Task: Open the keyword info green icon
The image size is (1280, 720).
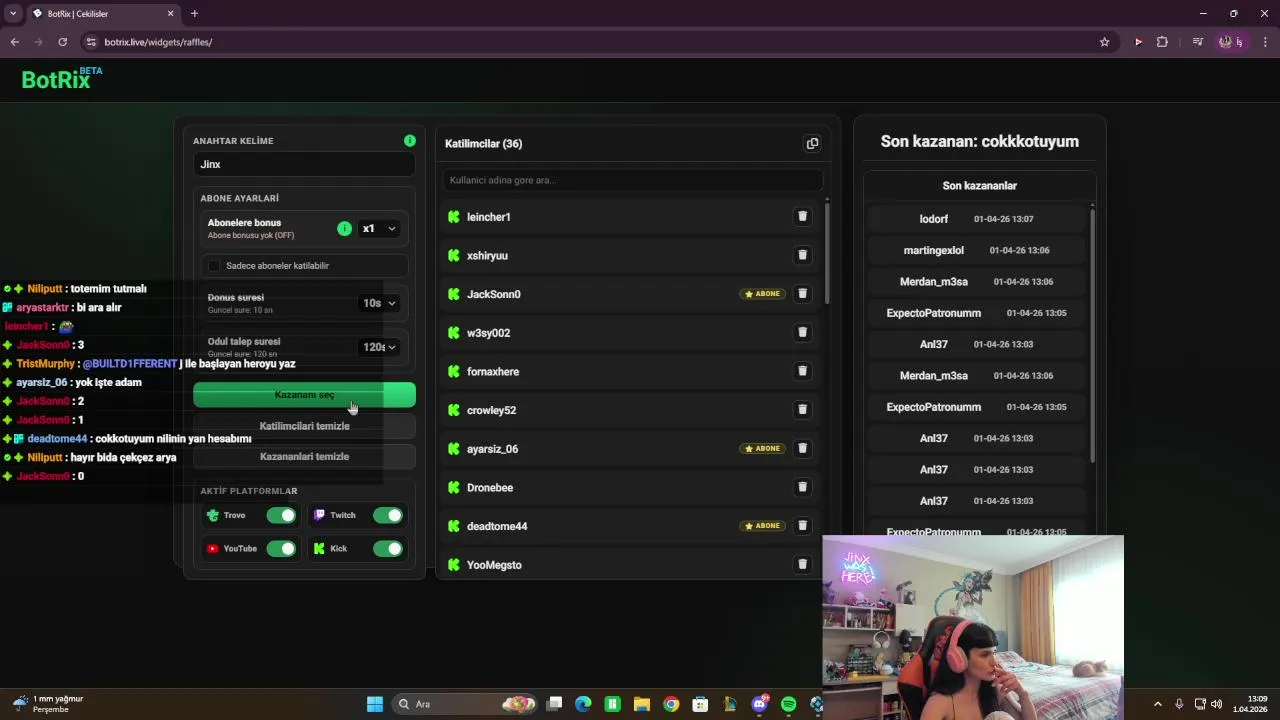Action: point(410,141)
